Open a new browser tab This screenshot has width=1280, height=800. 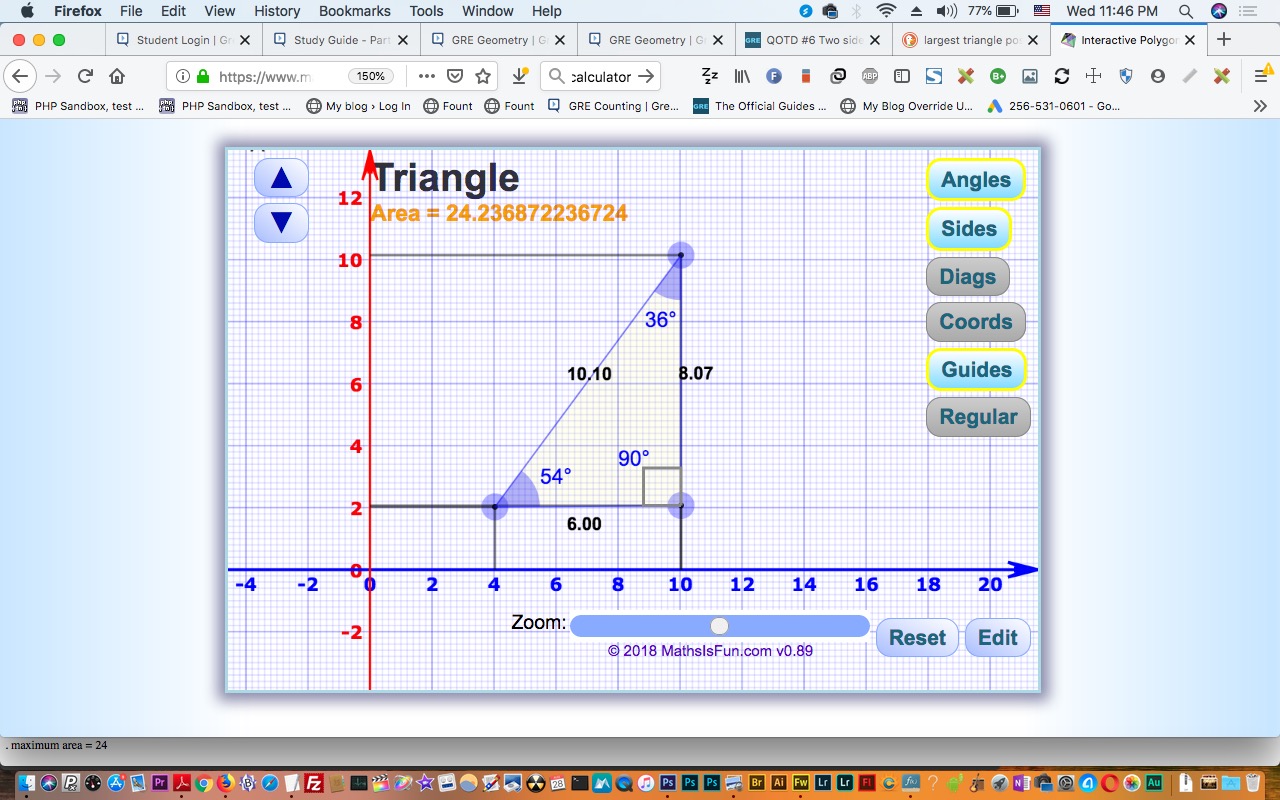1223,40
